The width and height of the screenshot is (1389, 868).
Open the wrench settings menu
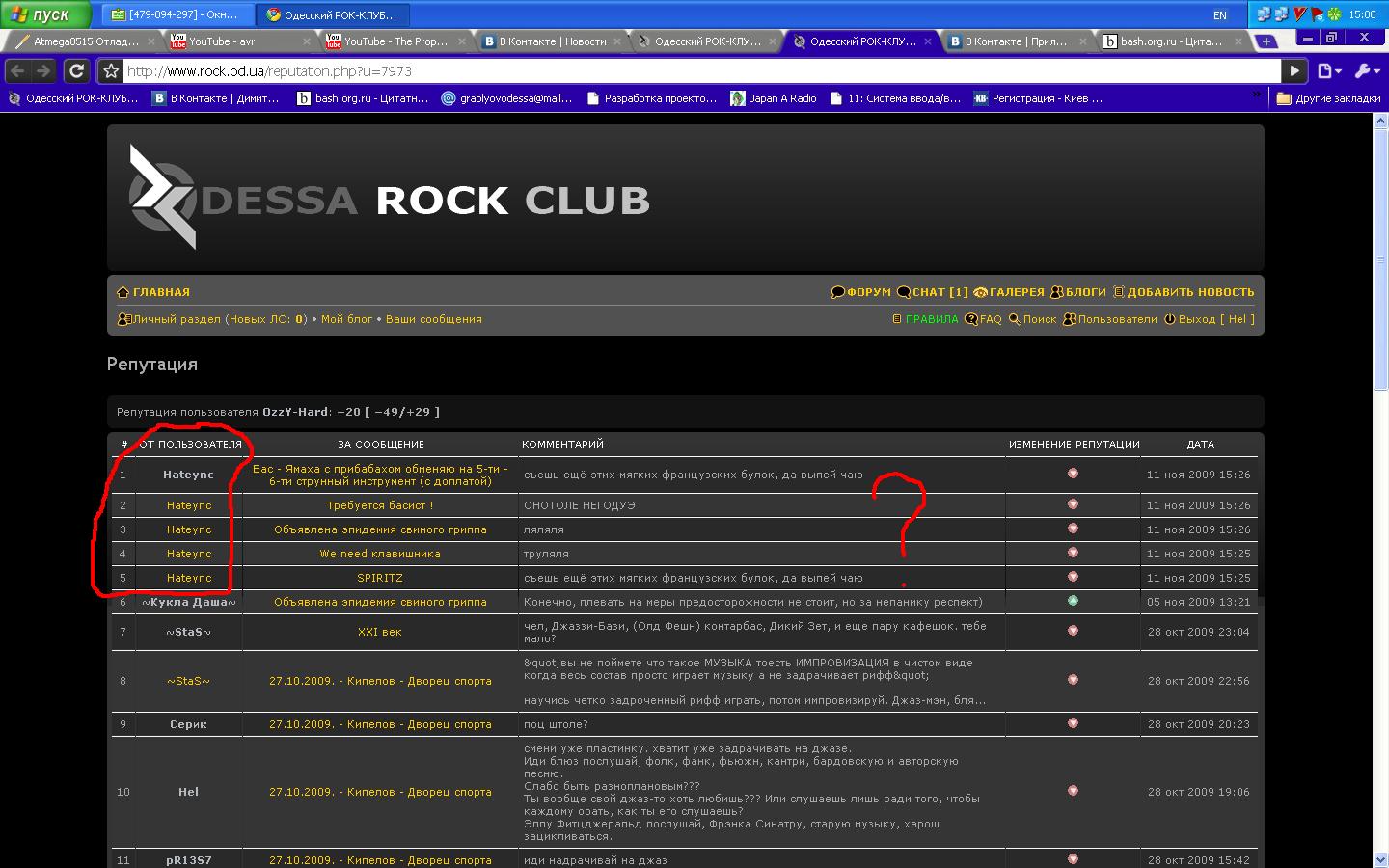click(1367, 70)
